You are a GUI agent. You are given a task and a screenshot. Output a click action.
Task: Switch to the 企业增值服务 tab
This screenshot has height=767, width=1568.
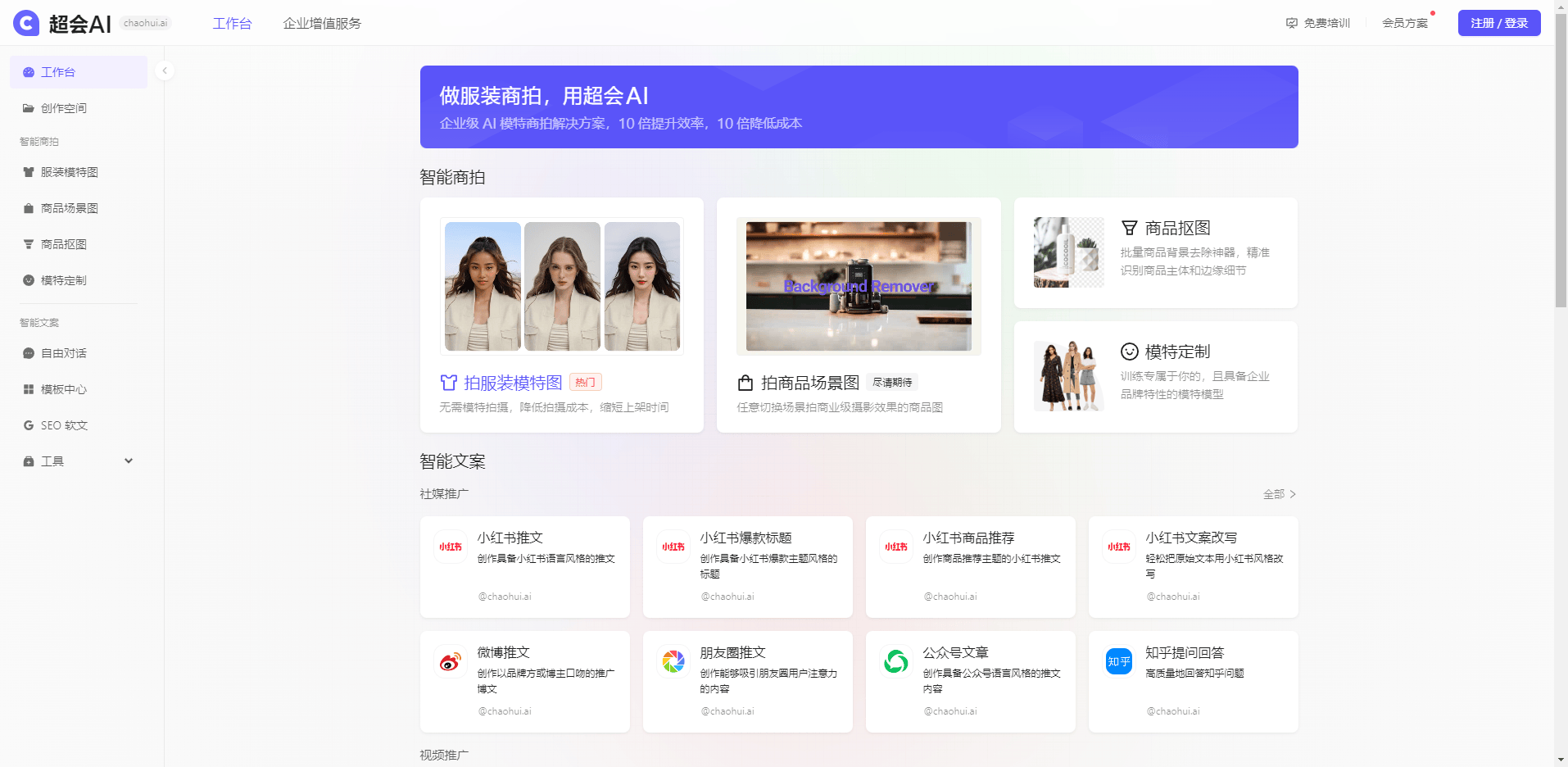[x=321, y=23]
